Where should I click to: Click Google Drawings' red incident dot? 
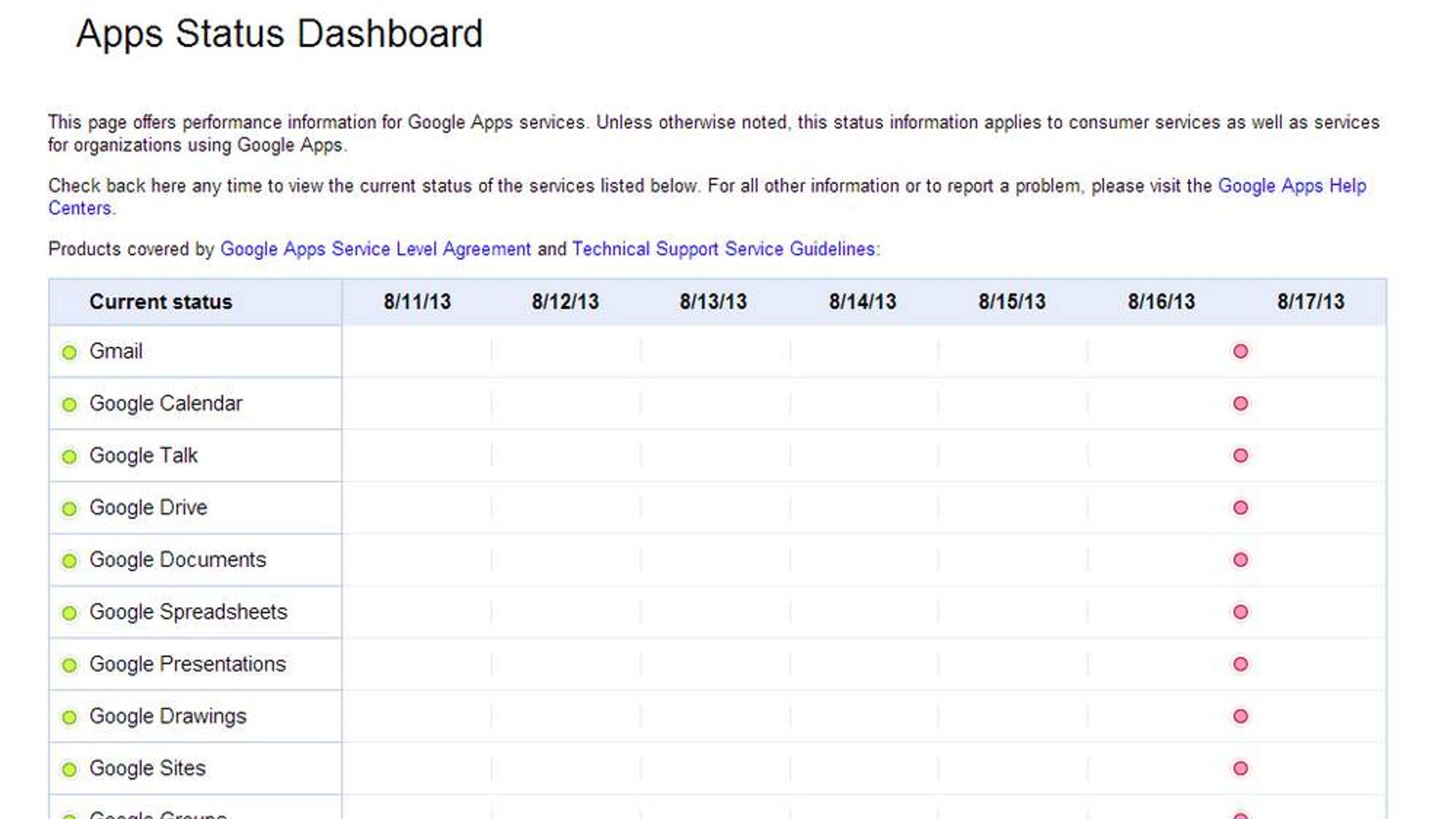(1241, 716)
